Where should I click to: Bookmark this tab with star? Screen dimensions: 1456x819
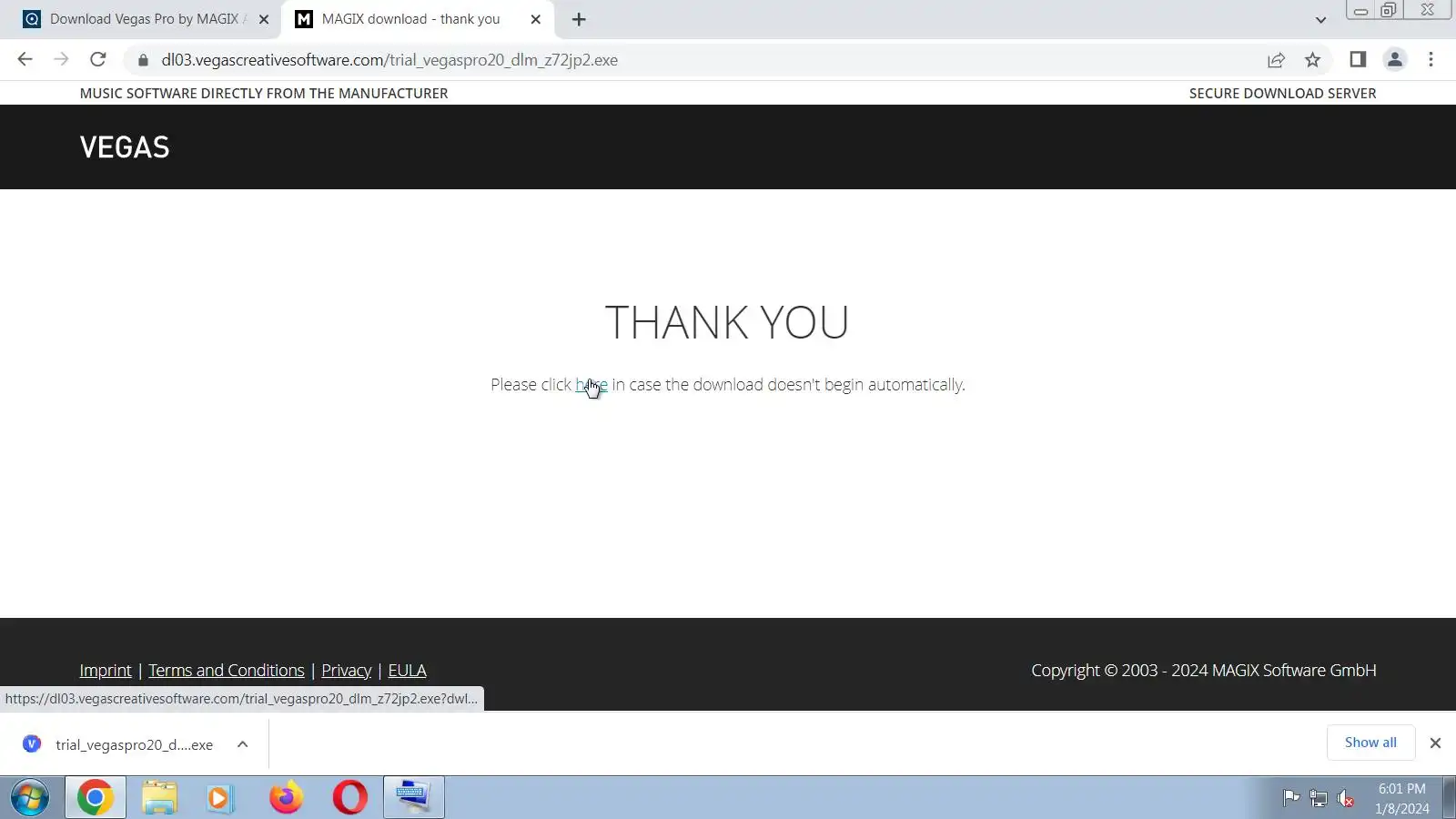tap(1312, 60)
